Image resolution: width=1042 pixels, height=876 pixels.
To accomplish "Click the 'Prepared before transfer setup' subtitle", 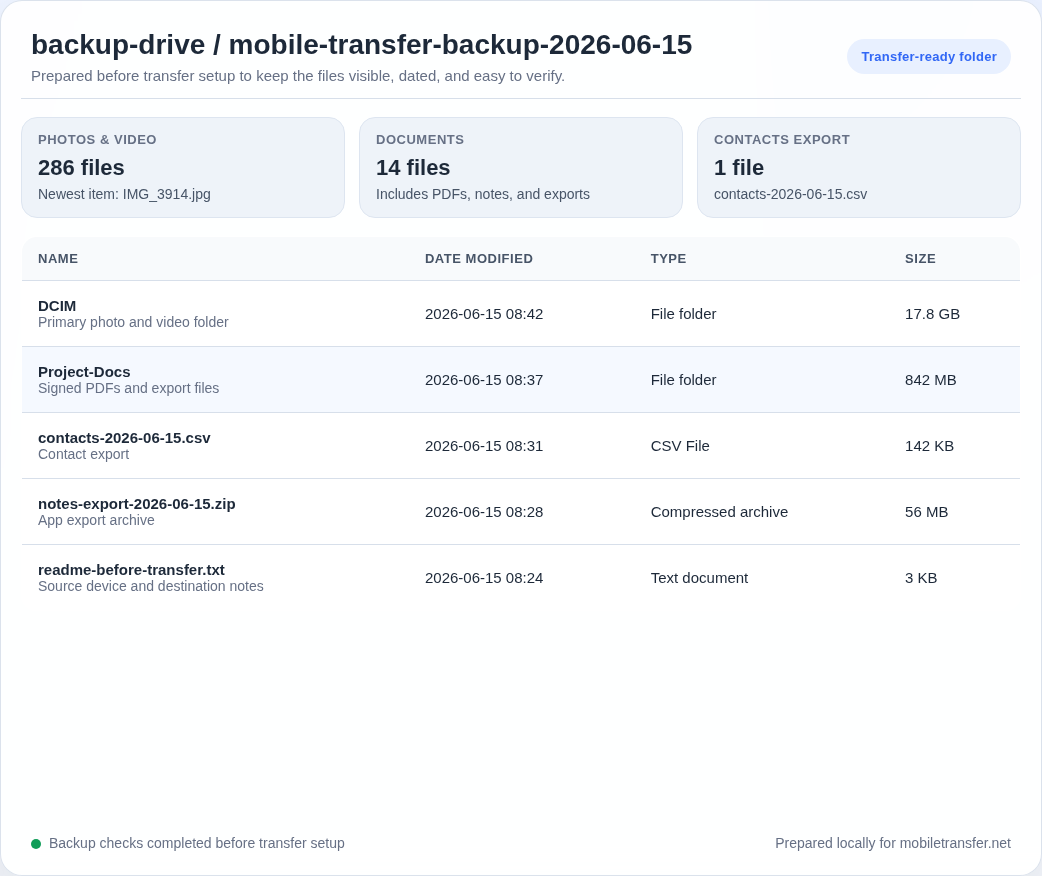I will click(x=298, y=76).
